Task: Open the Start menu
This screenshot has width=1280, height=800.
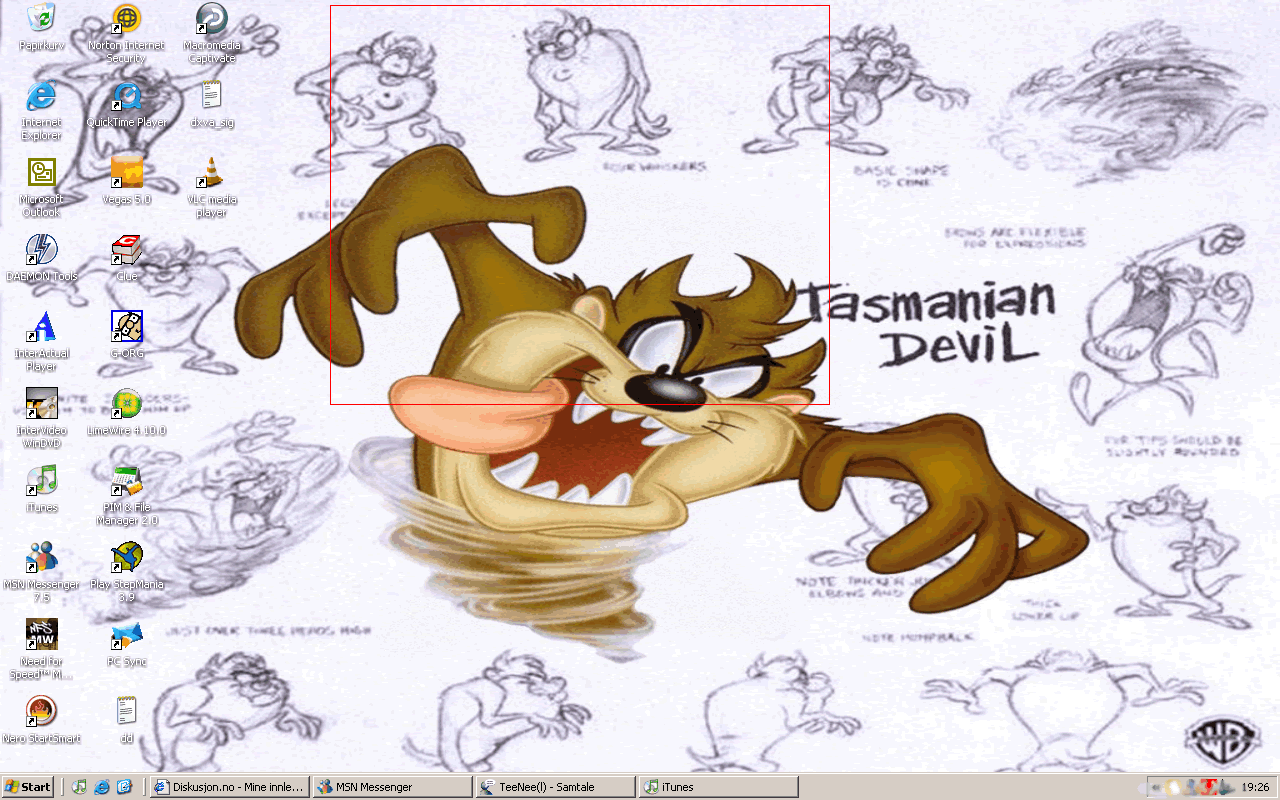Action: click(28, 787)
